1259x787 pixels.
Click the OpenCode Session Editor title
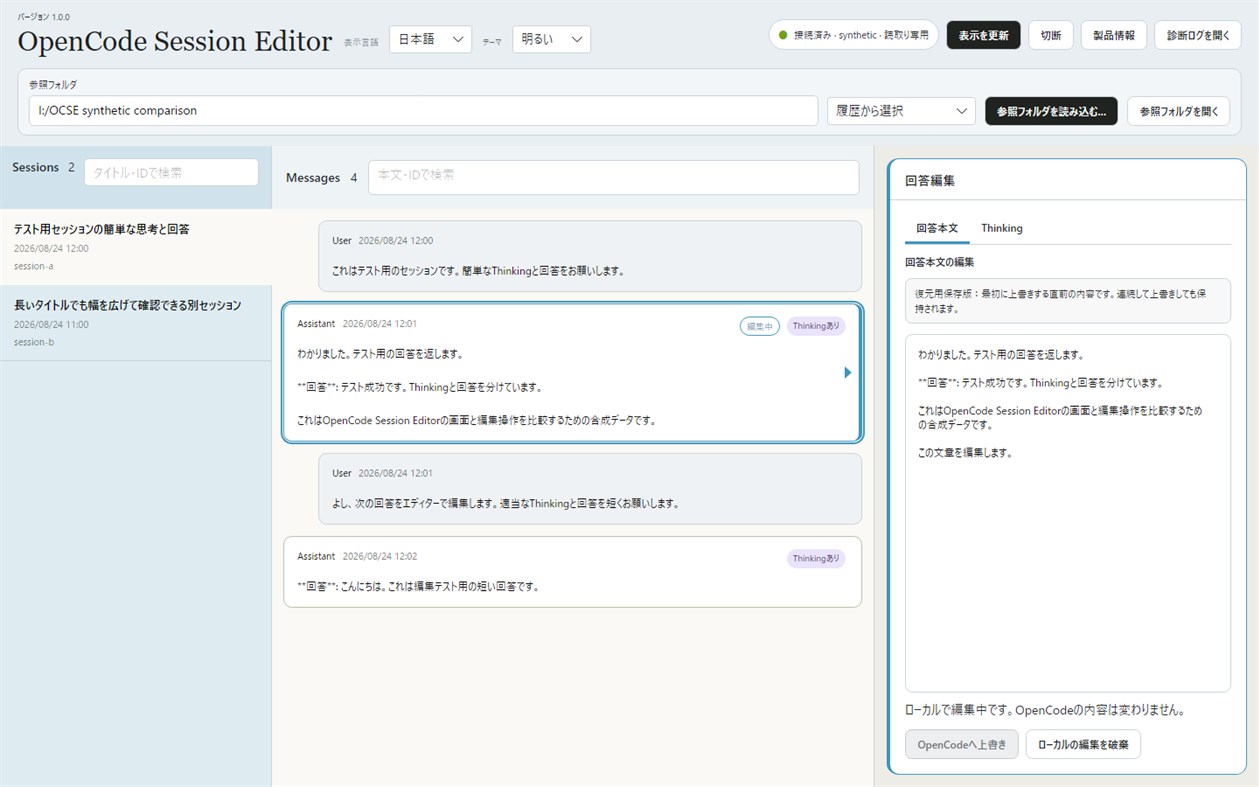[x=175, y=41]
